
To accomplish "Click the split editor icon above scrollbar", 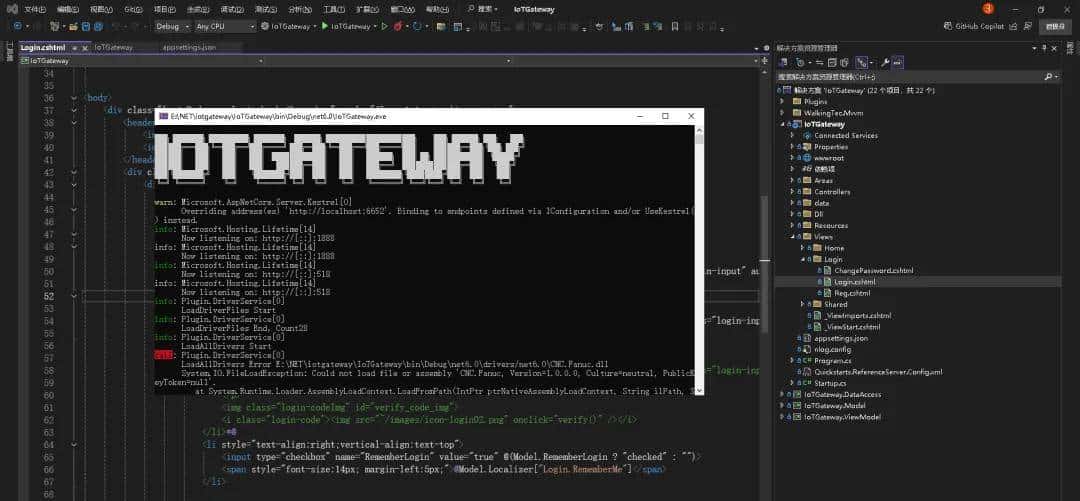I will coord(765,61).
